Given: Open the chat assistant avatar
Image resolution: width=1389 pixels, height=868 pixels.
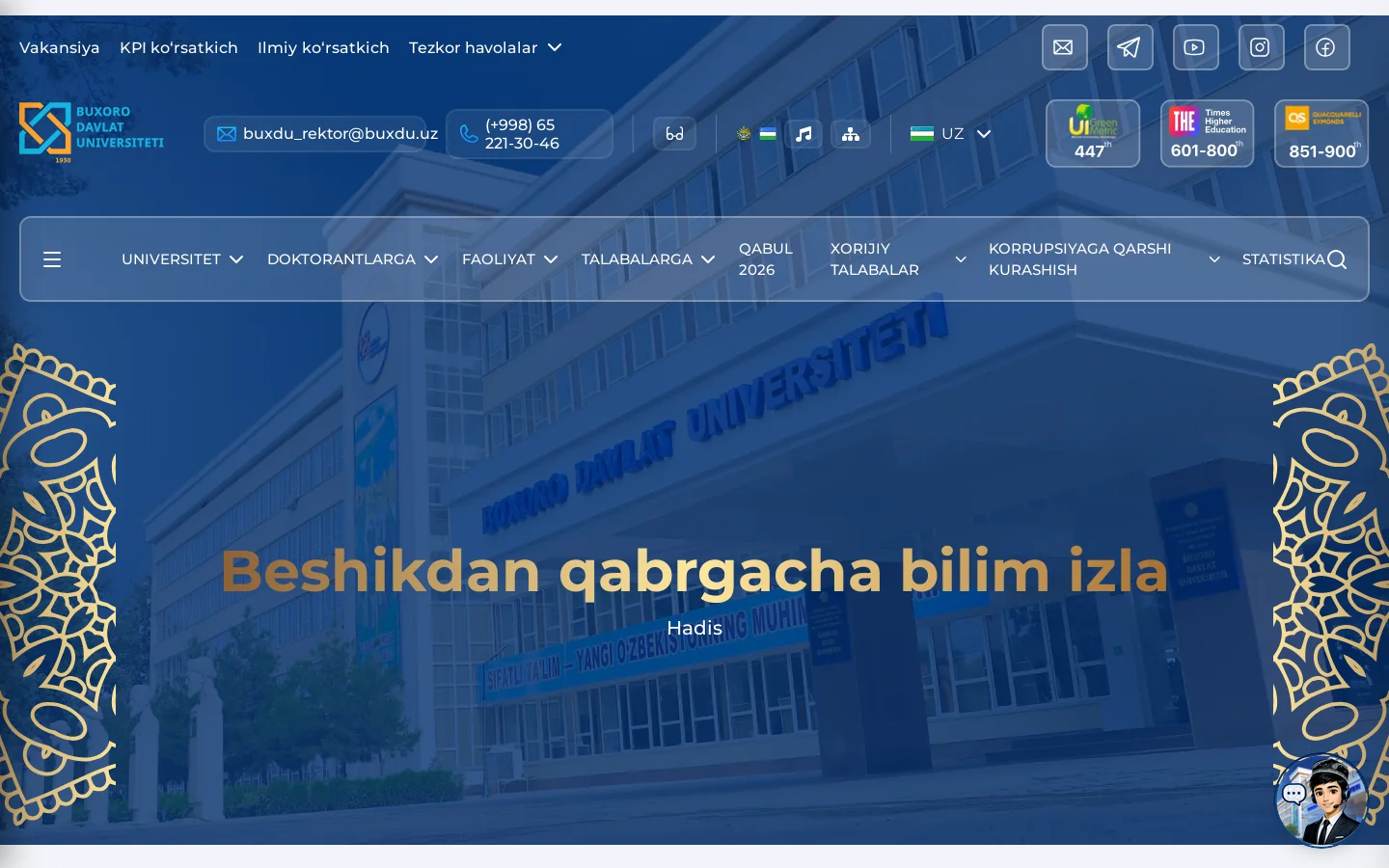Looking at the screenshot, I should click(1321, 800).
